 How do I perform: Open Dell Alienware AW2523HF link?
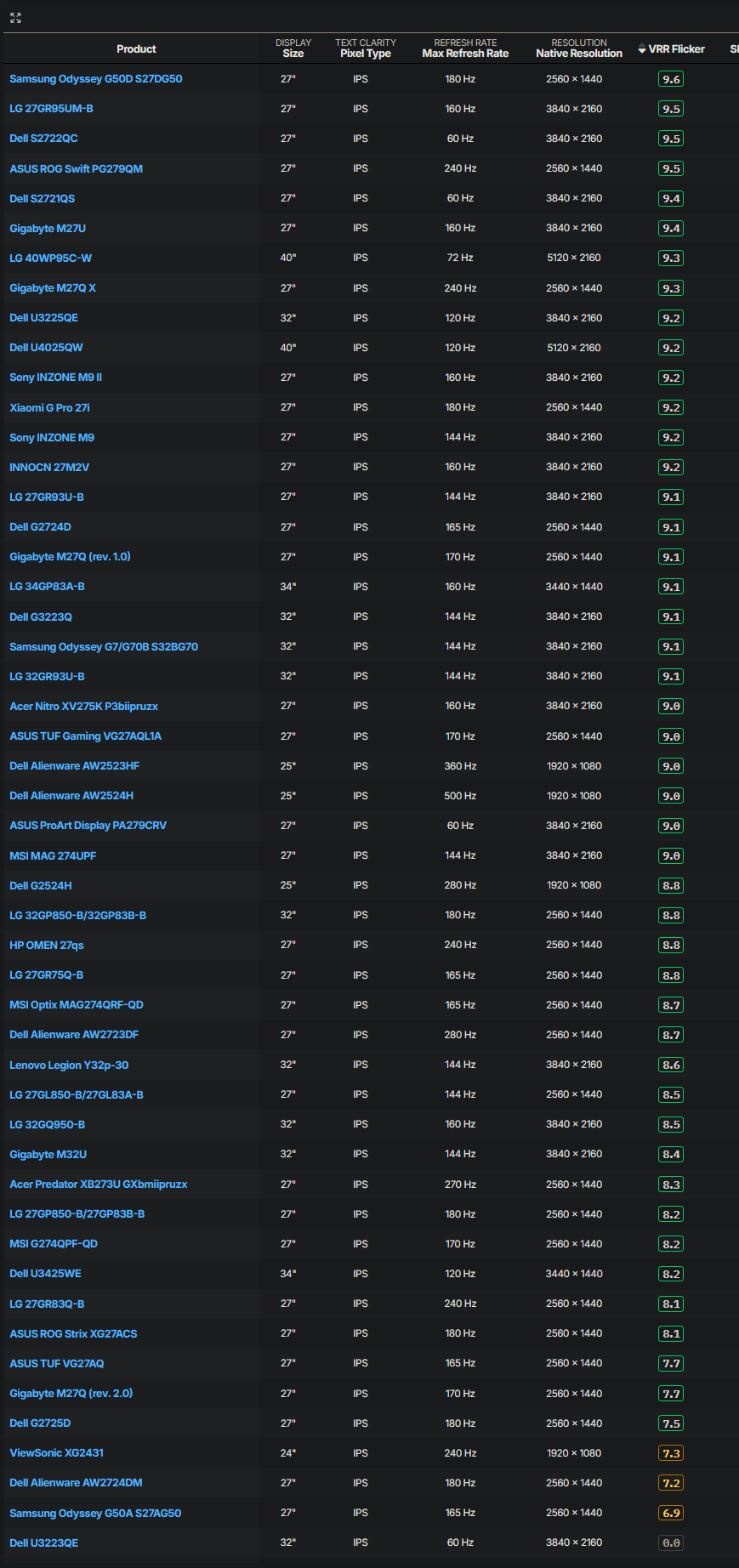(75, 766)
